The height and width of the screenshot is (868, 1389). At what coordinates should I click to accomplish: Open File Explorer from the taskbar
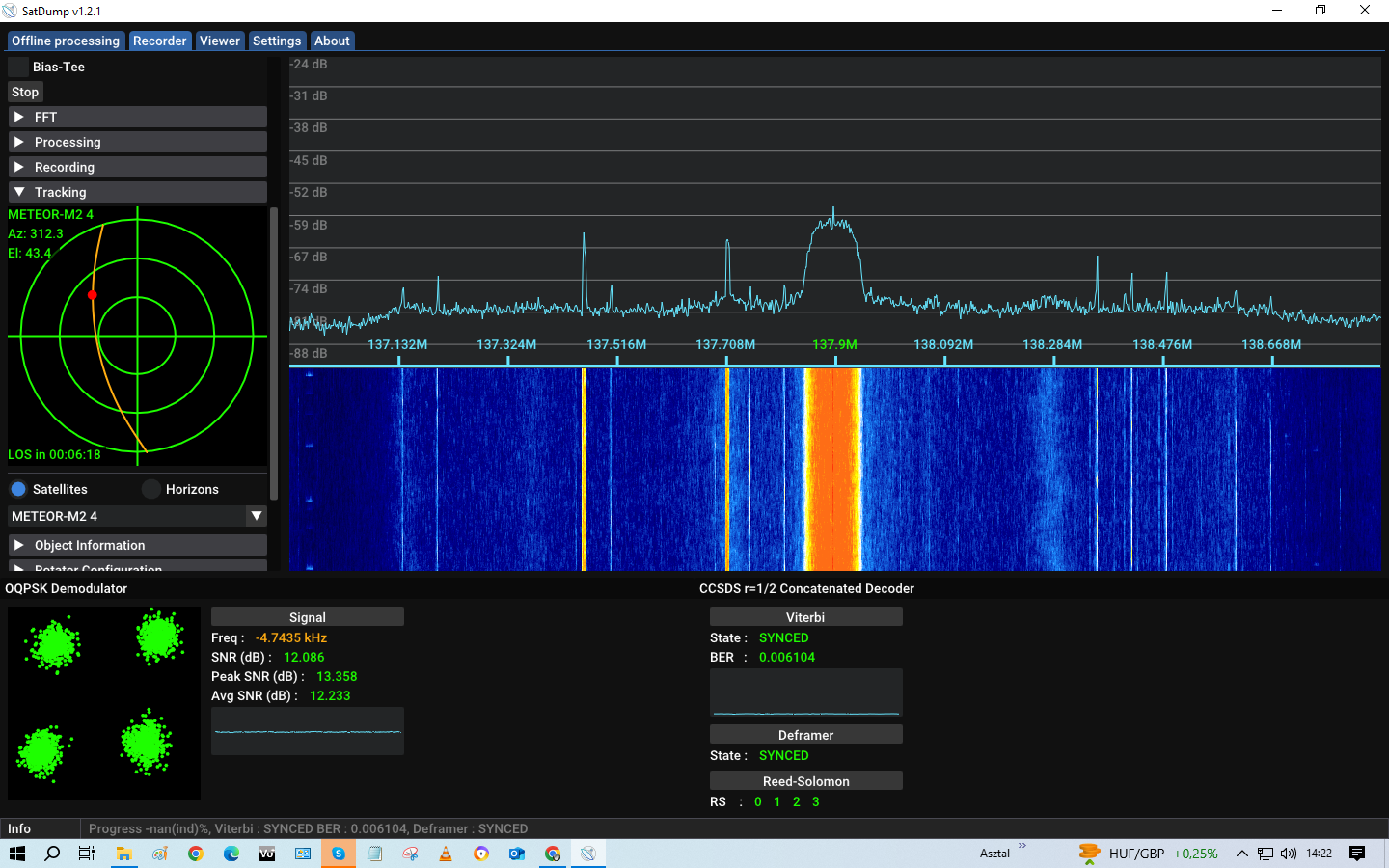tap(123, 854)
